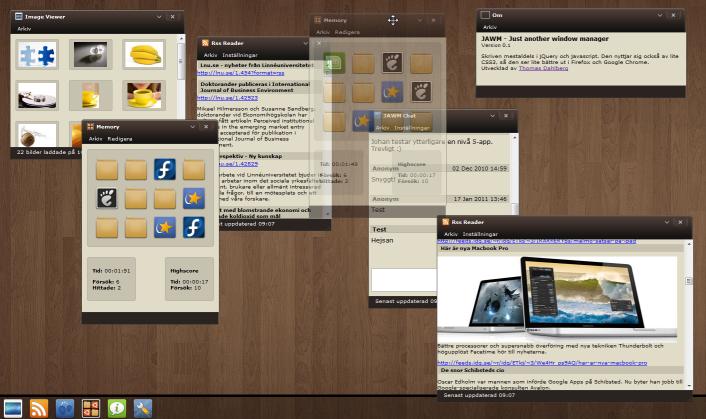Select the green Linux Mint card in translucent Memory window
The image size is (706, 419).
[x=334, y=63]
